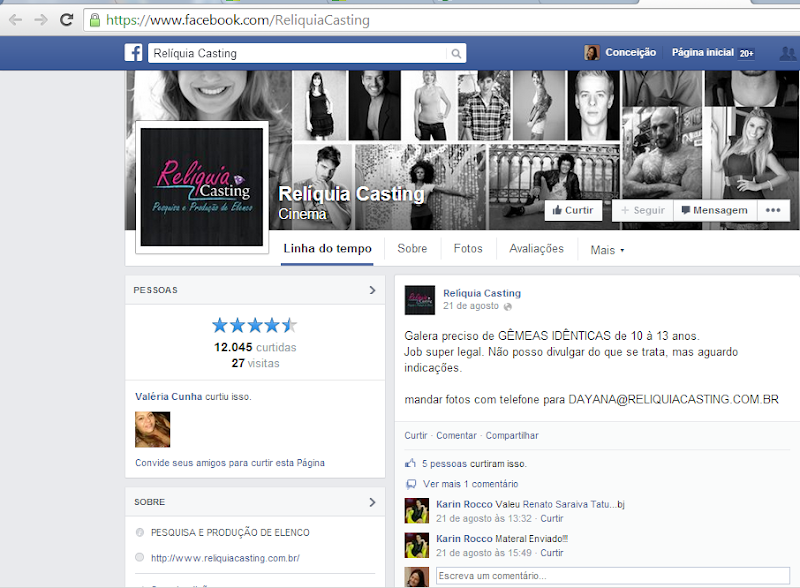Click Curtir on the 13:32 comment
The height and width of the screenshot is (588, 800).
pyautogui.click(x=552, y=519)
